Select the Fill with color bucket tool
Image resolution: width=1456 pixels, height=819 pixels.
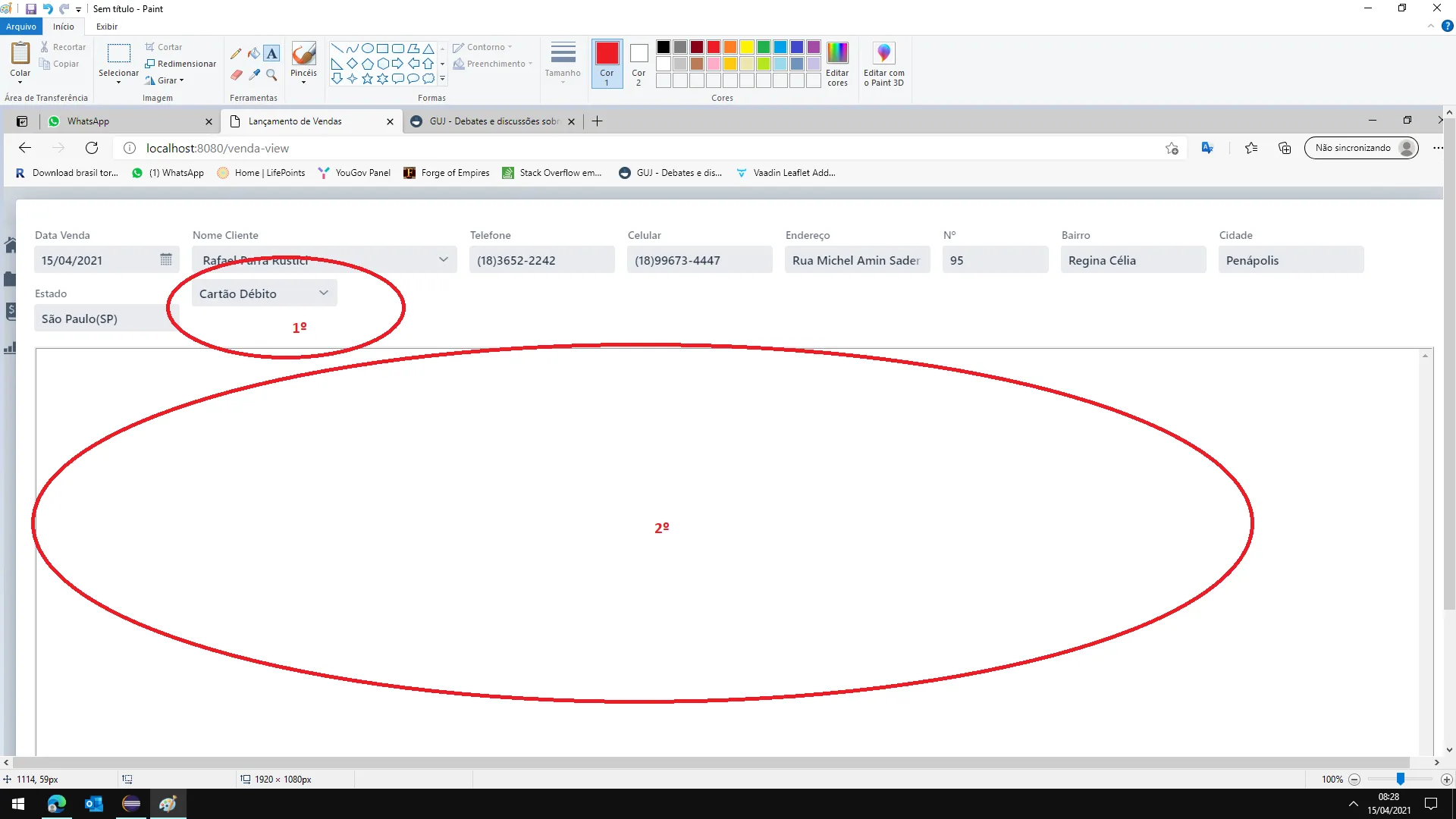pos(254,54)
